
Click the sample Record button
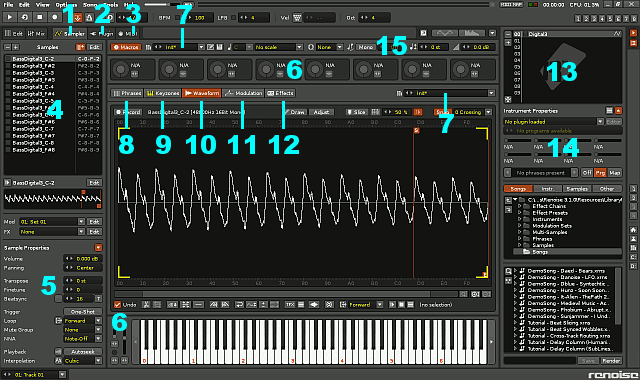point(128,112)
